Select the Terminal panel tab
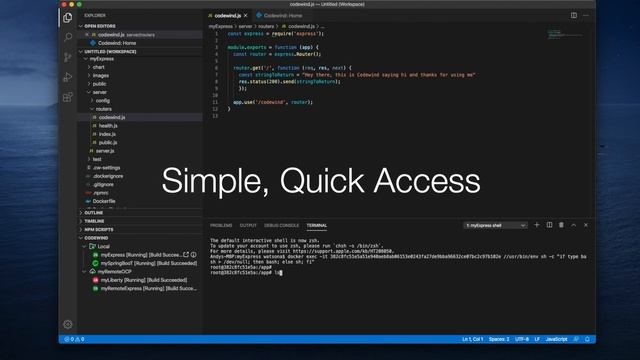640x360 pixels. click(x=317, y=225)
